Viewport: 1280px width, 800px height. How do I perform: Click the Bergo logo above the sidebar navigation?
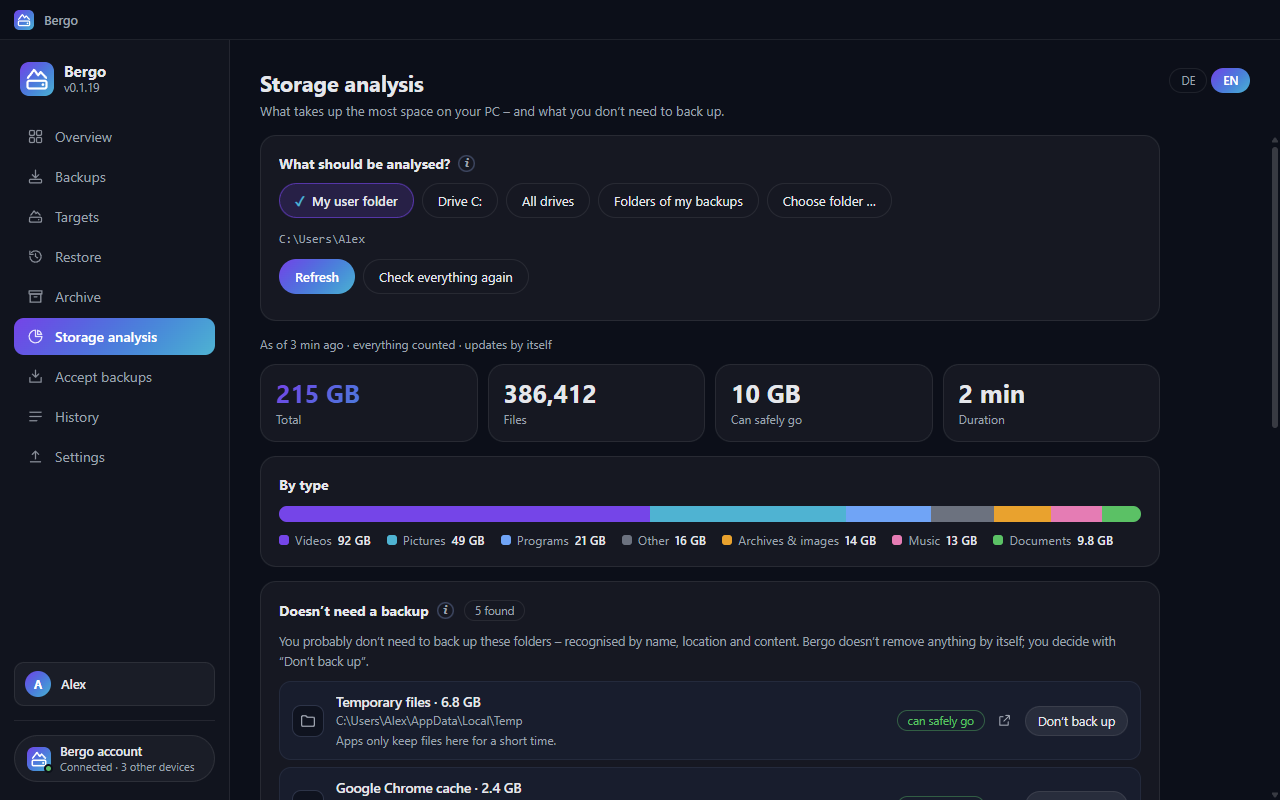pyautogui.click(x=37, y=79)
